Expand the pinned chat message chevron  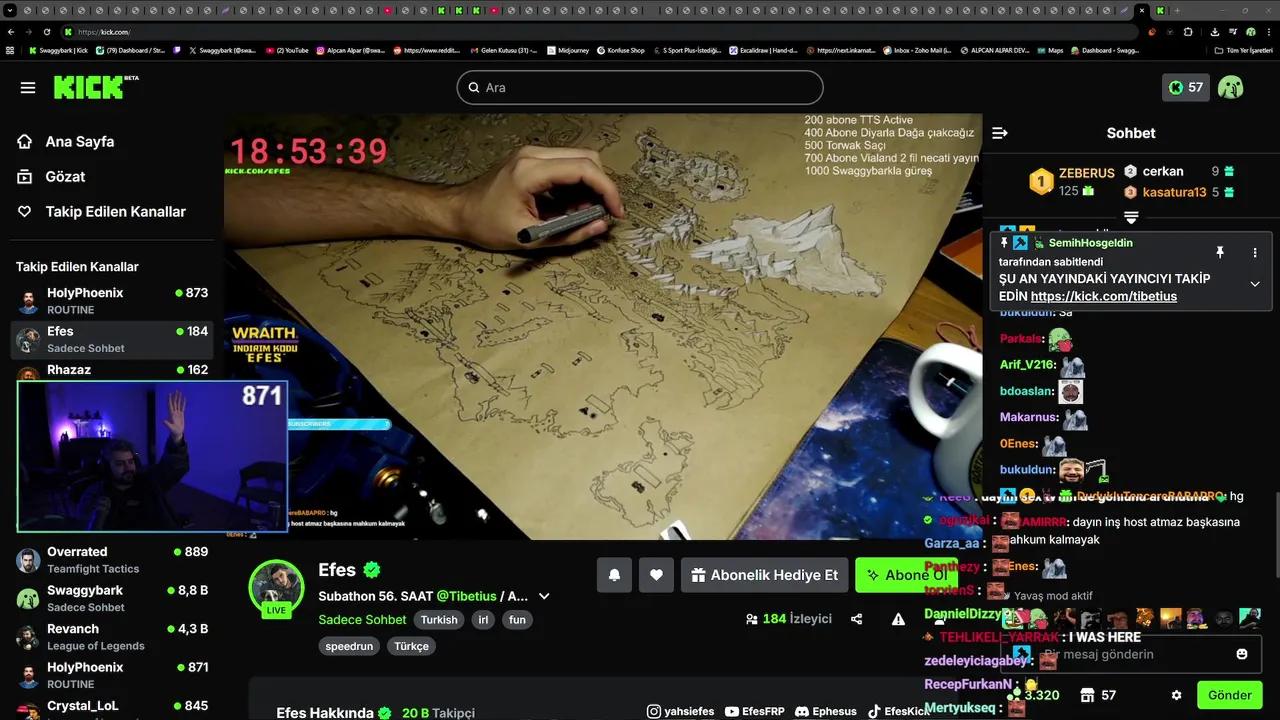[1254, 284]
